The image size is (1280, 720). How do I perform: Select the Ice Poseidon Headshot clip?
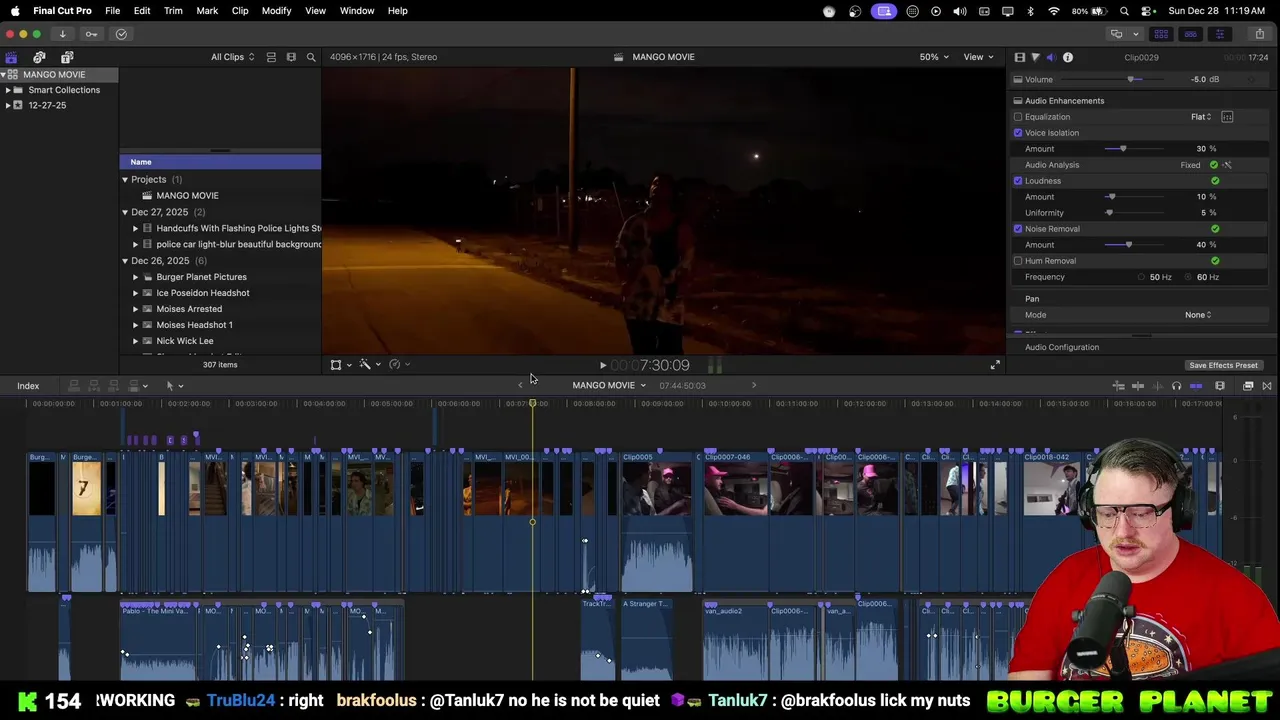pos(203,293)
